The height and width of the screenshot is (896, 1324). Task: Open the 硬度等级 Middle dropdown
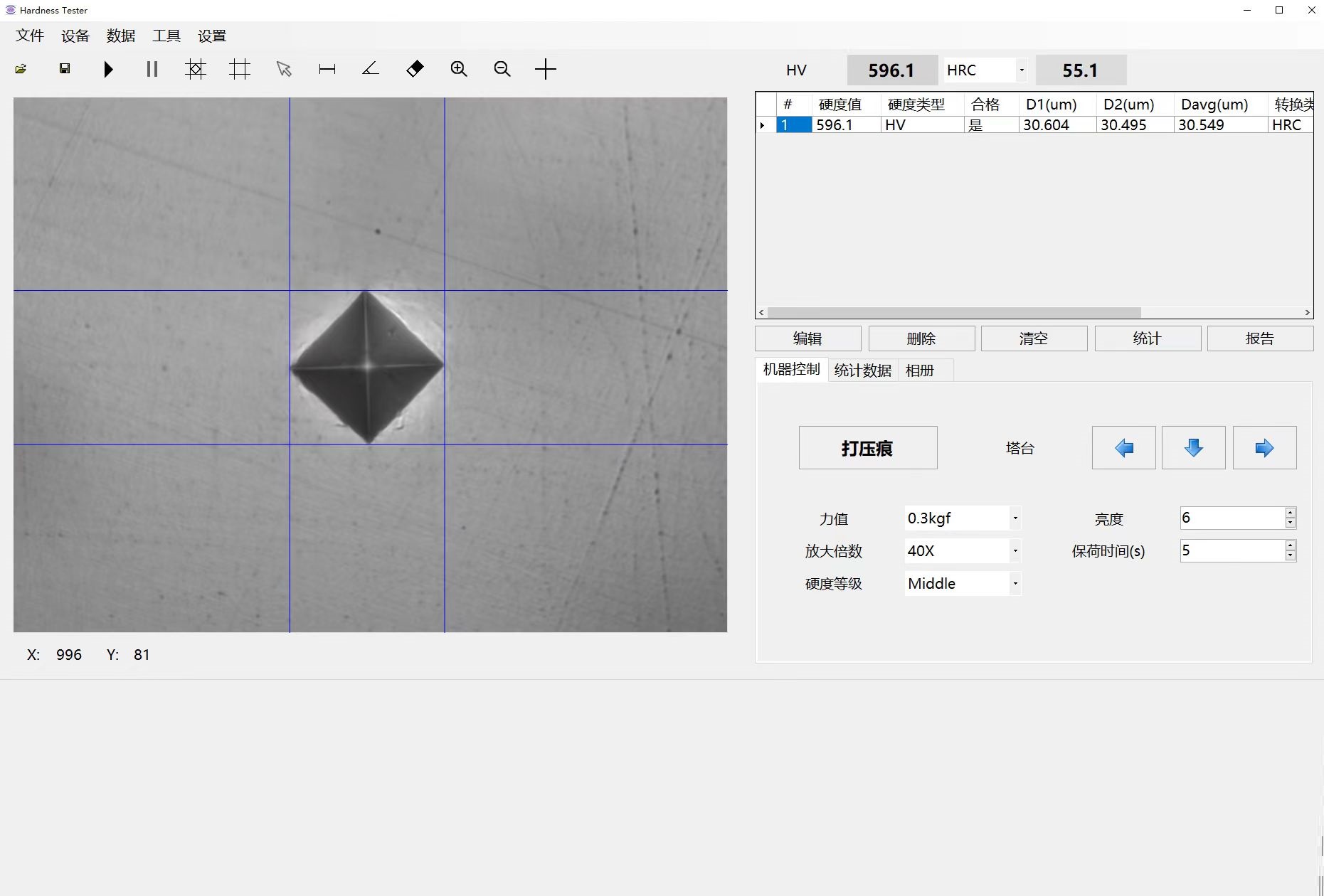tap(1015, 584)
